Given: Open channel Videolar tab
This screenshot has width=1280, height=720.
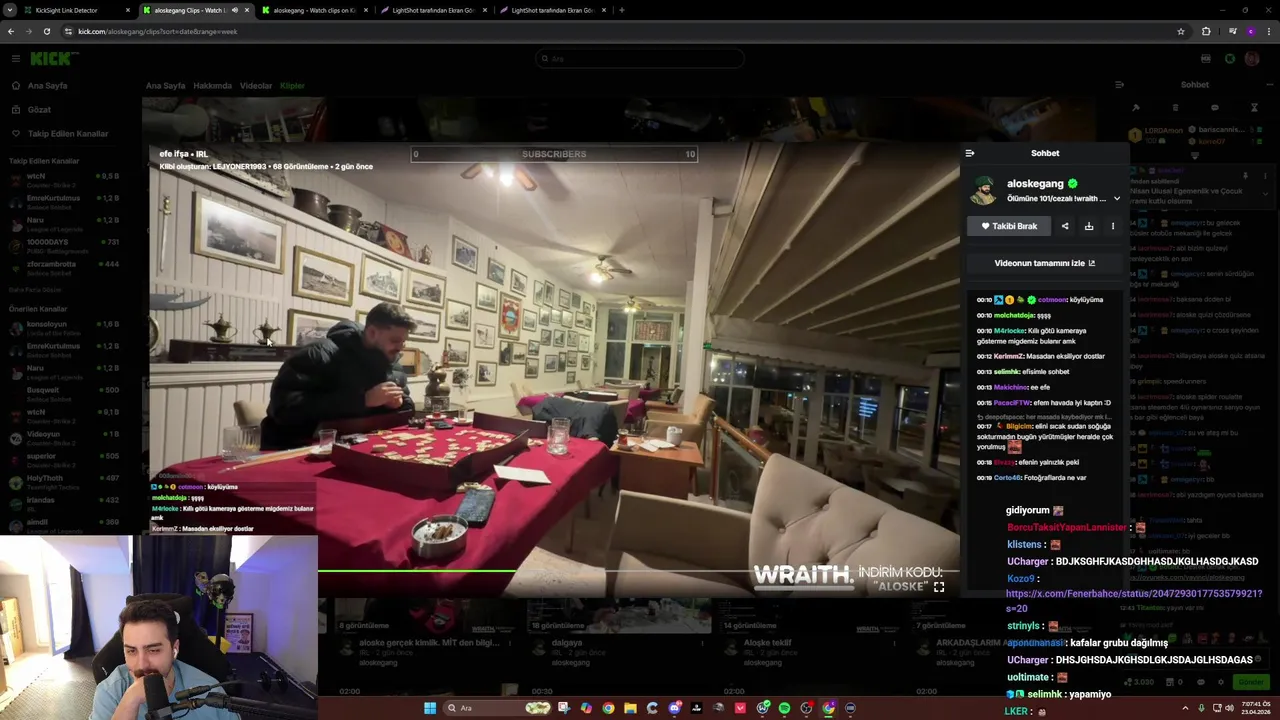Looking at the screenshot, I should [255, 86].
